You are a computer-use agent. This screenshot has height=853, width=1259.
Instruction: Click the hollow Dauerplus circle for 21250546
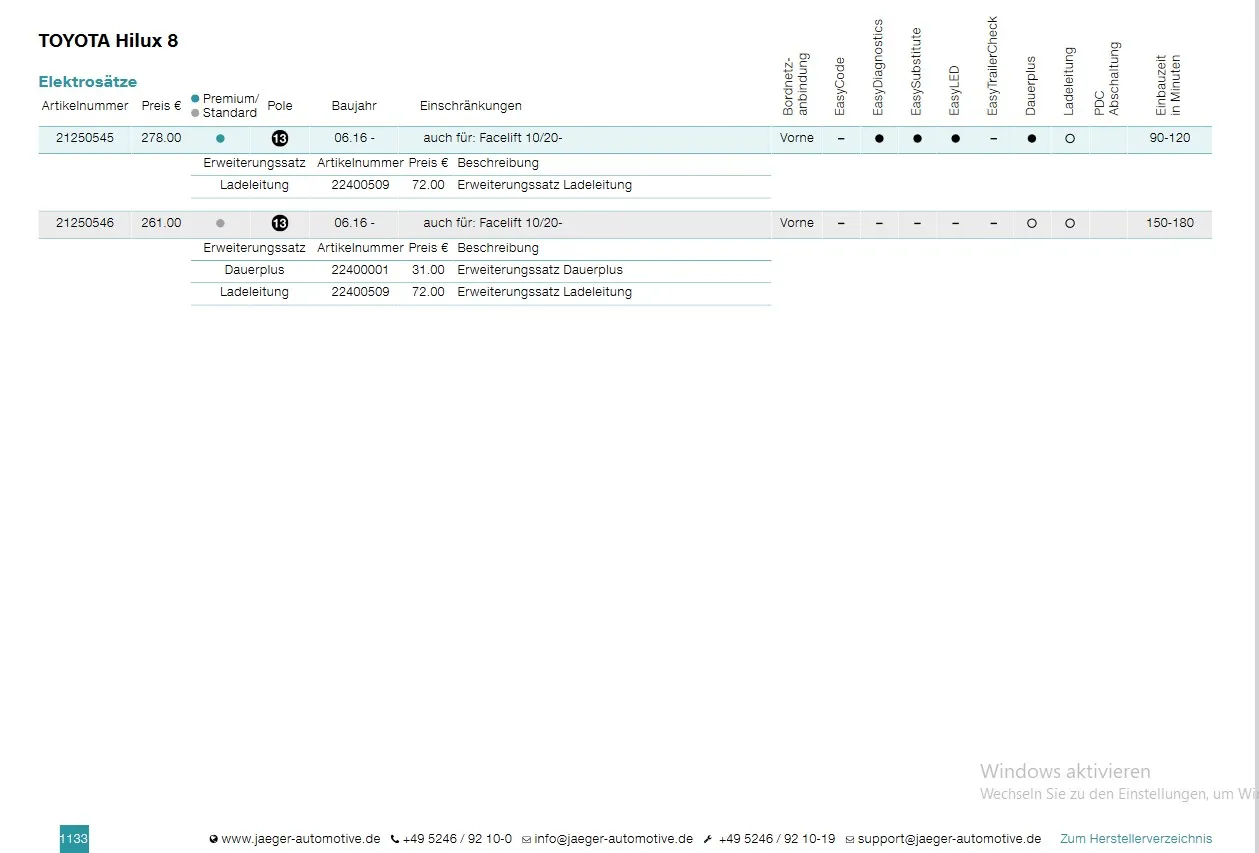1032,224
